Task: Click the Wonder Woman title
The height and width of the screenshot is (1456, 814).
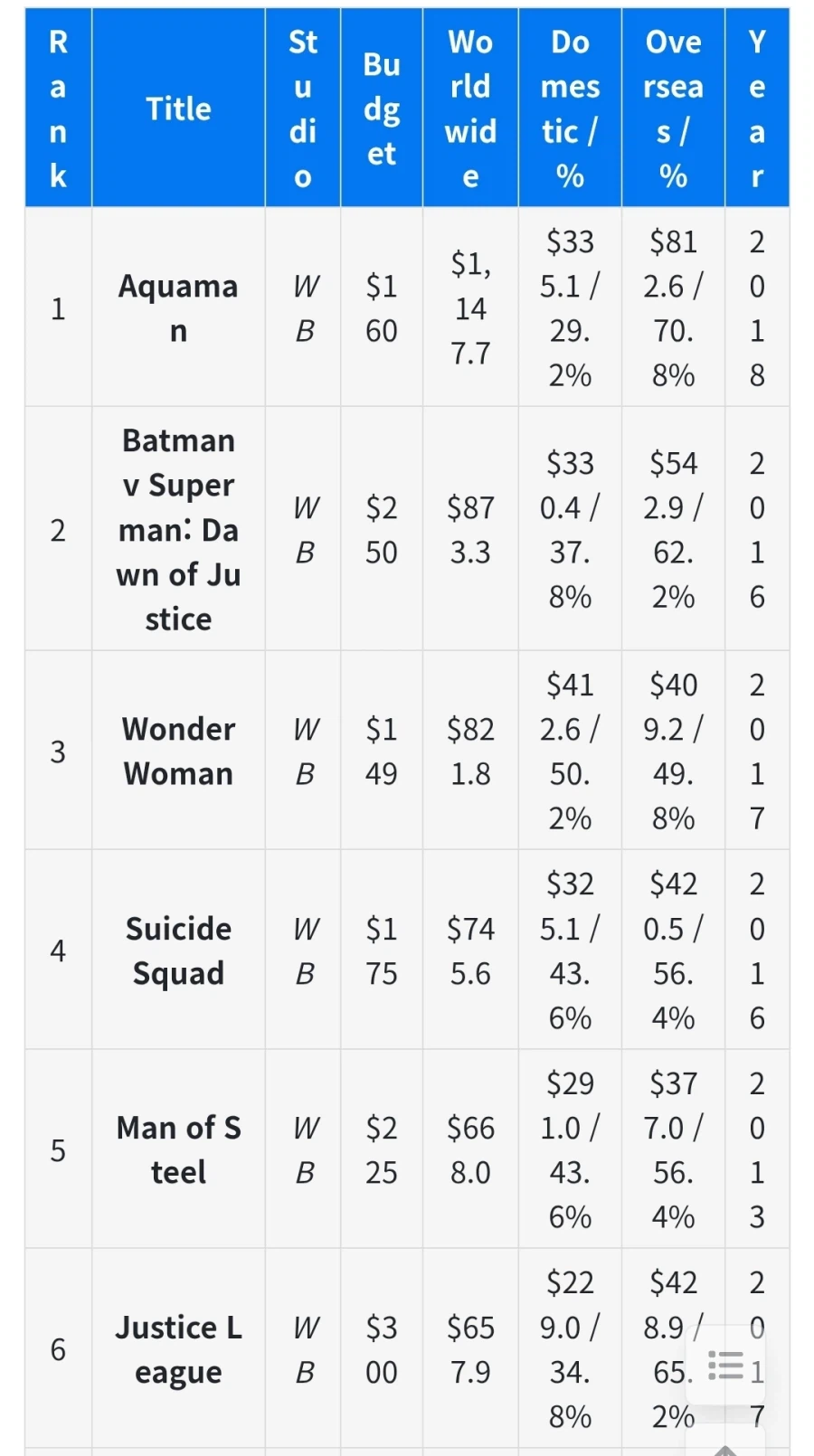Action: tap(178, 751)
